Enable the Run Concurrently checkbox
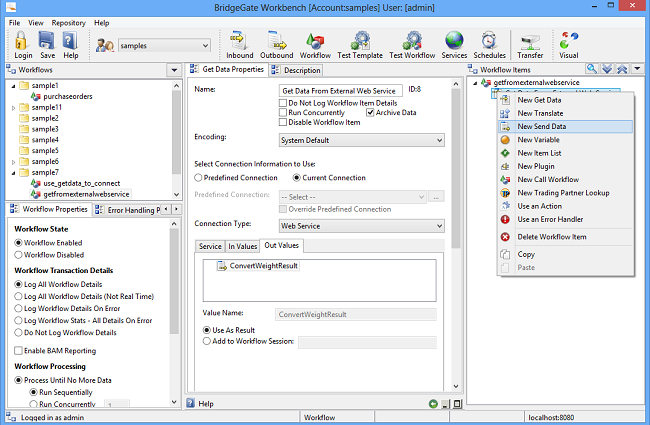The width and height of the screenshot is (650, 425). pyautogui.click(x=283, y=113)
